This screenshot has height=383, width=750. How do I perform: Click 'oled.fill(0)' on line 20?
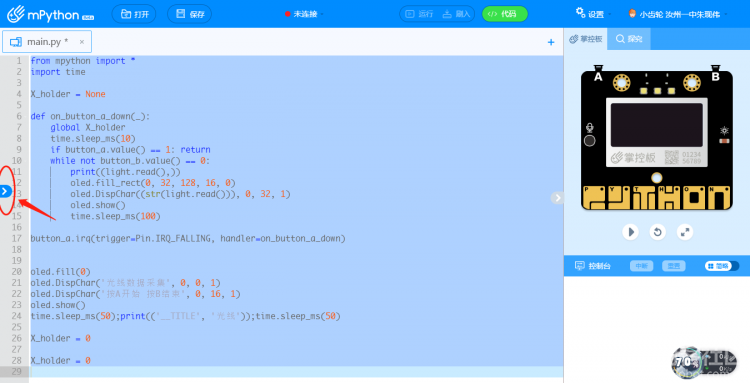(x=60, y=272)
